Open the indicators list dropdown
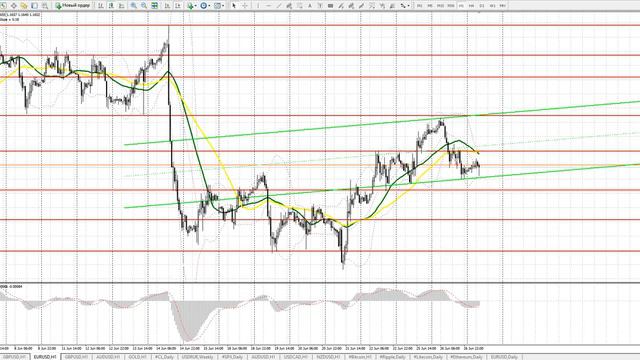The image size is (640, 360). 192,6
